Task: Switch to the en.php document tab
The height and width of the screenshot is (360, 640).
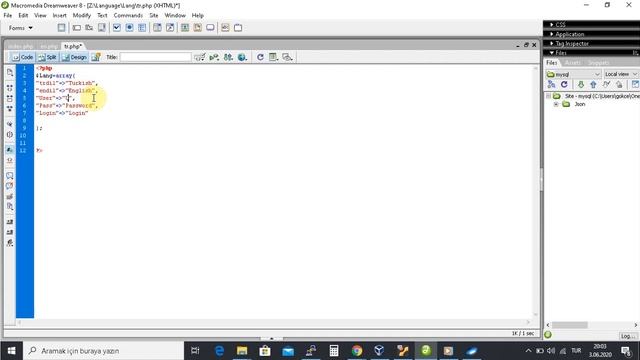Action: (49, 47)
